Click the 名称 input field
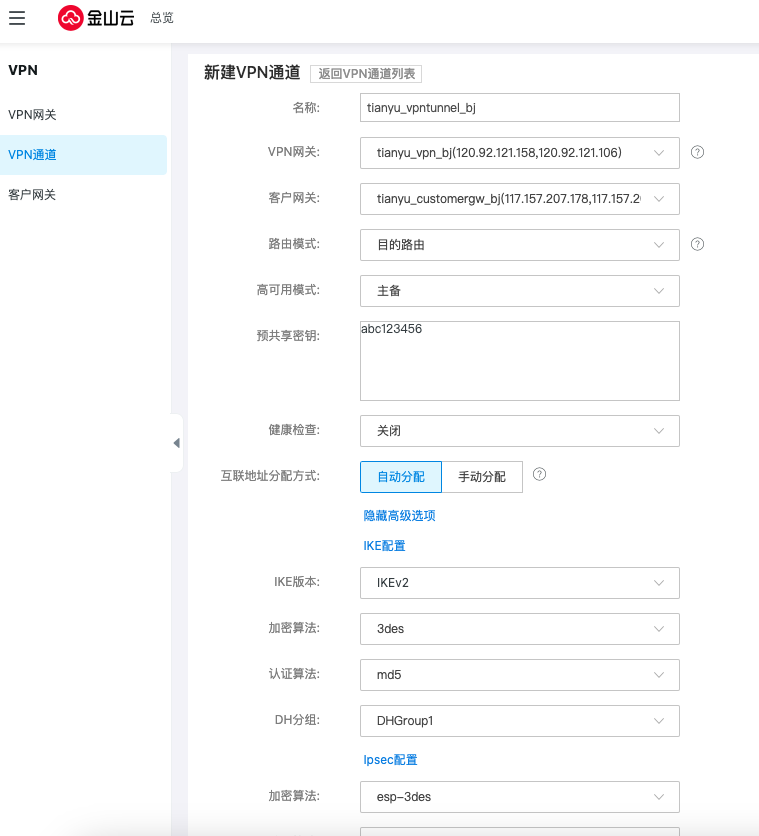759x836 pixels. tap(519, 107)
